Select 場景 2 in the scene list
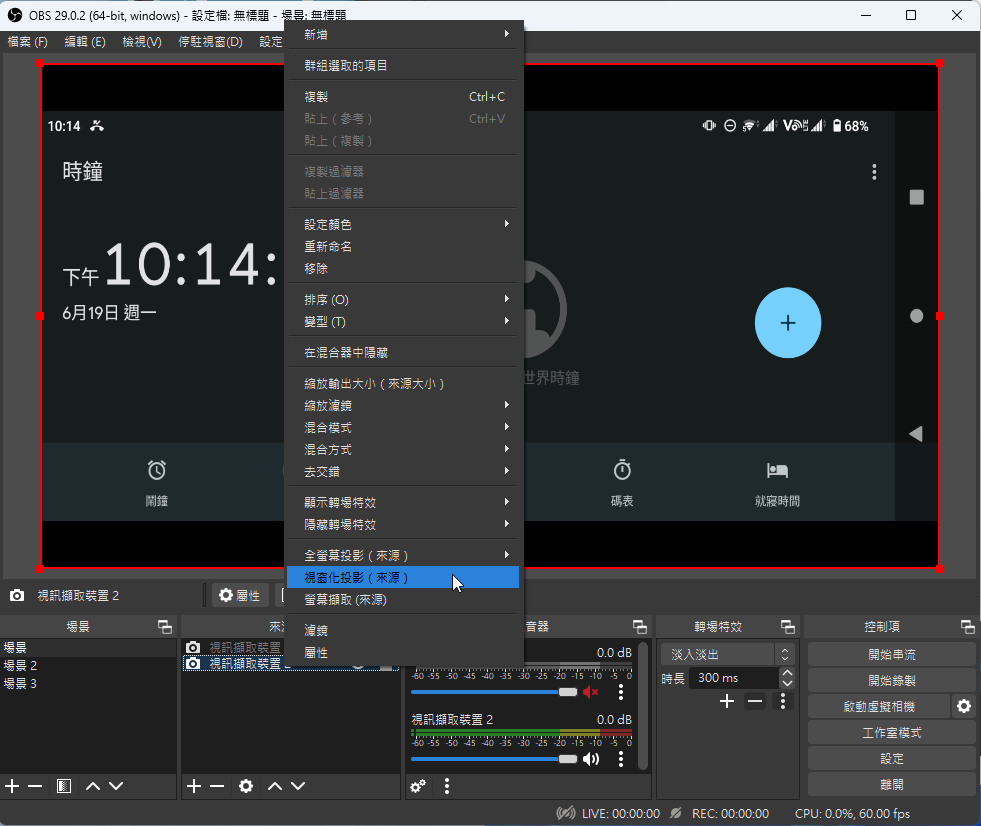The image size is (981, 826). 21,666
